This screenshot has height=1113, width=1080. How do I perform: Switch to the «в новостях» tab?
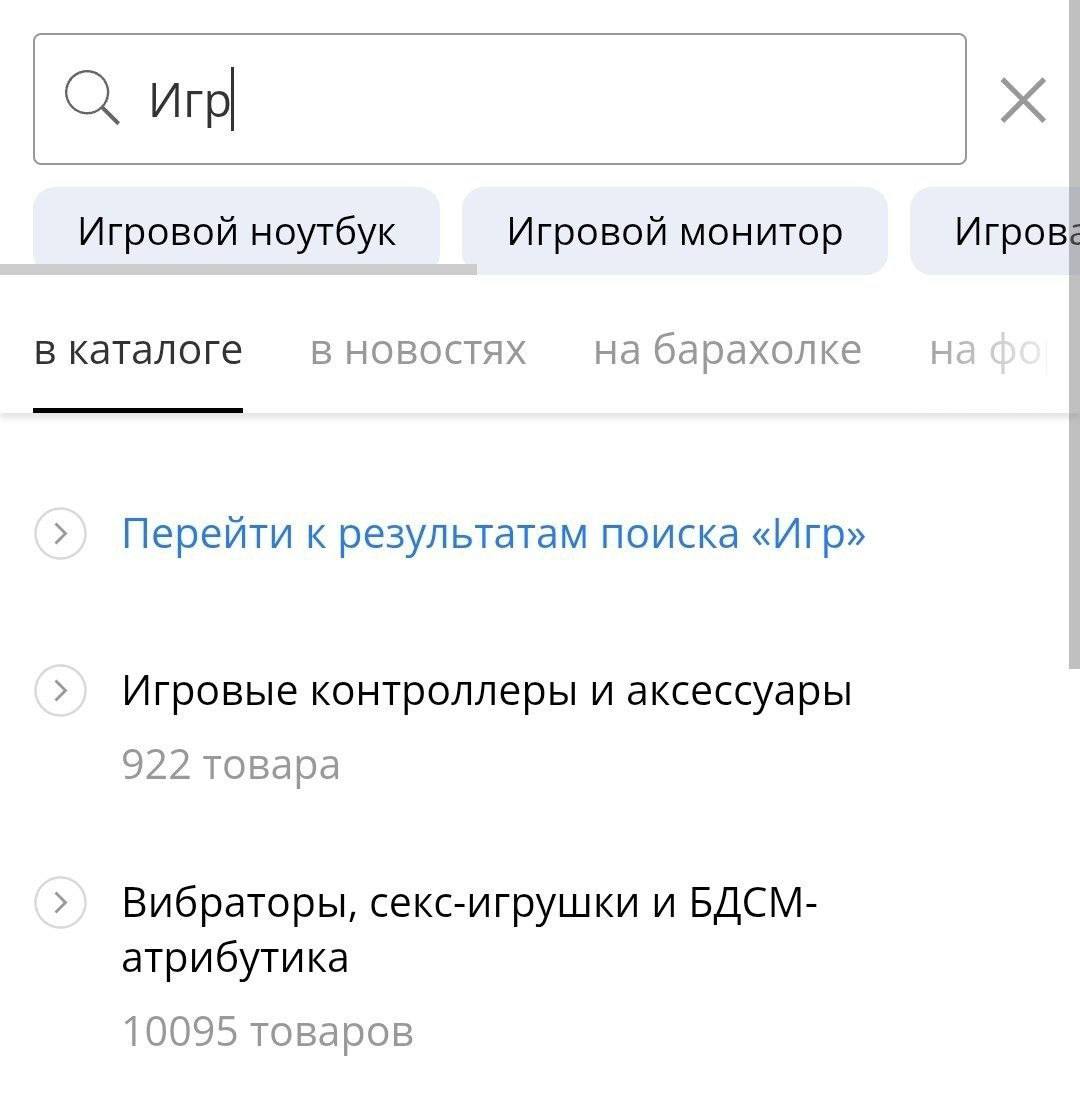pos(418,351)
